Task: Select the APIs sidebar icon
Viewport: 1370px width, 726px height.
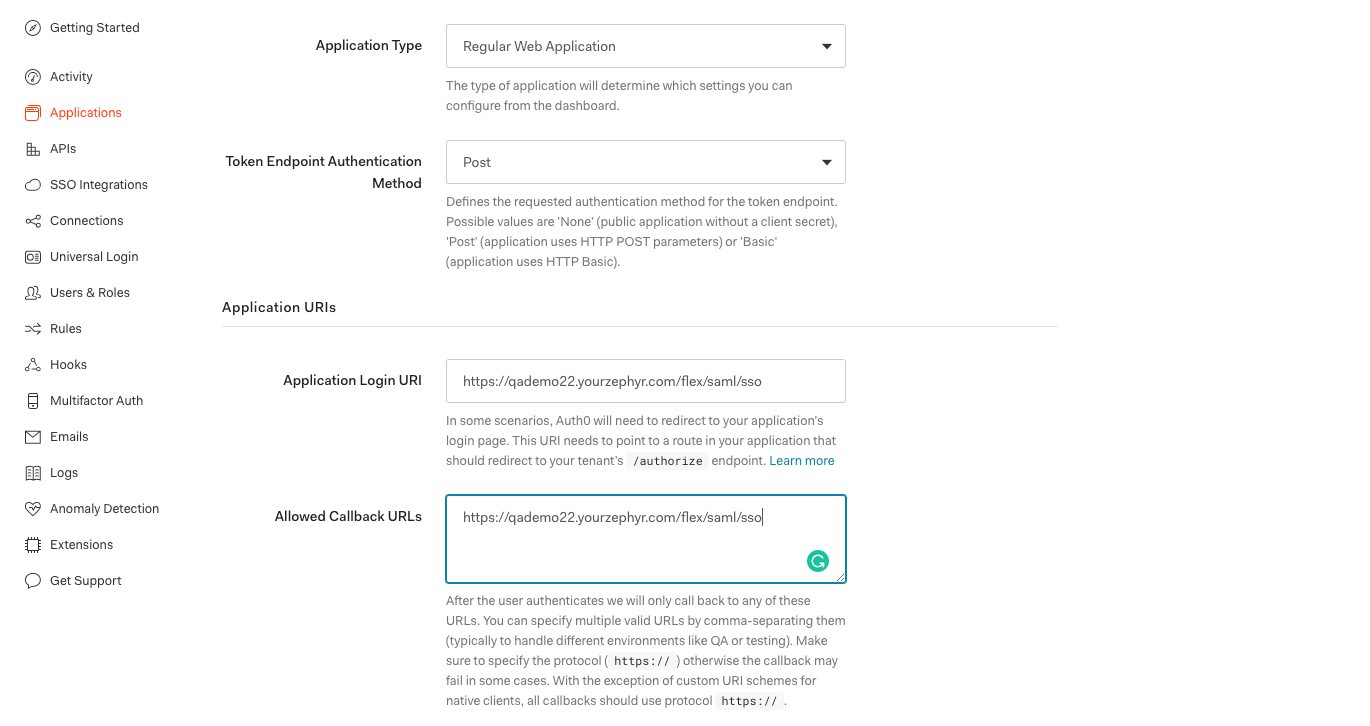Action: (64, 148)
